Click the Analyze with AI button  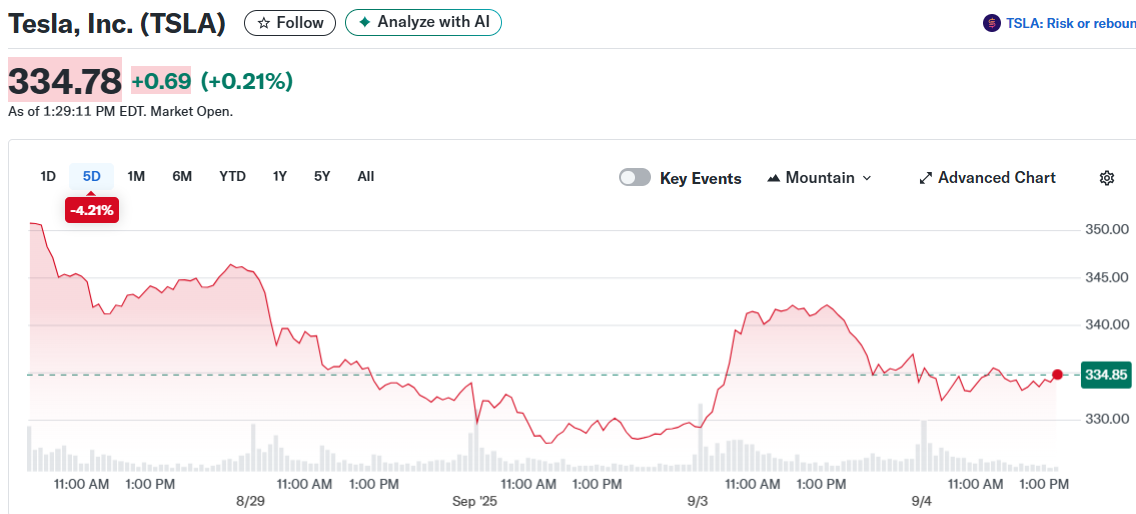point(423,22)
